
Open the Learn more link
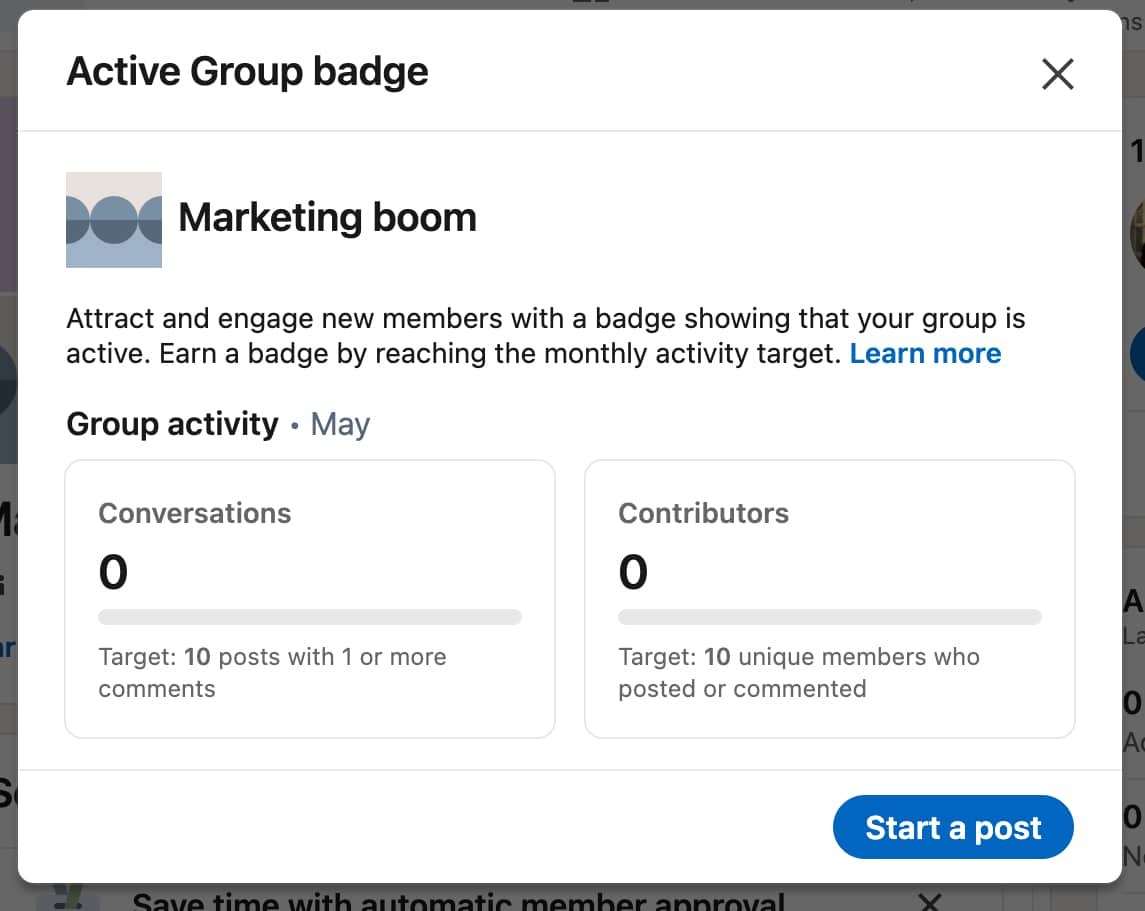tap(925, 353)
